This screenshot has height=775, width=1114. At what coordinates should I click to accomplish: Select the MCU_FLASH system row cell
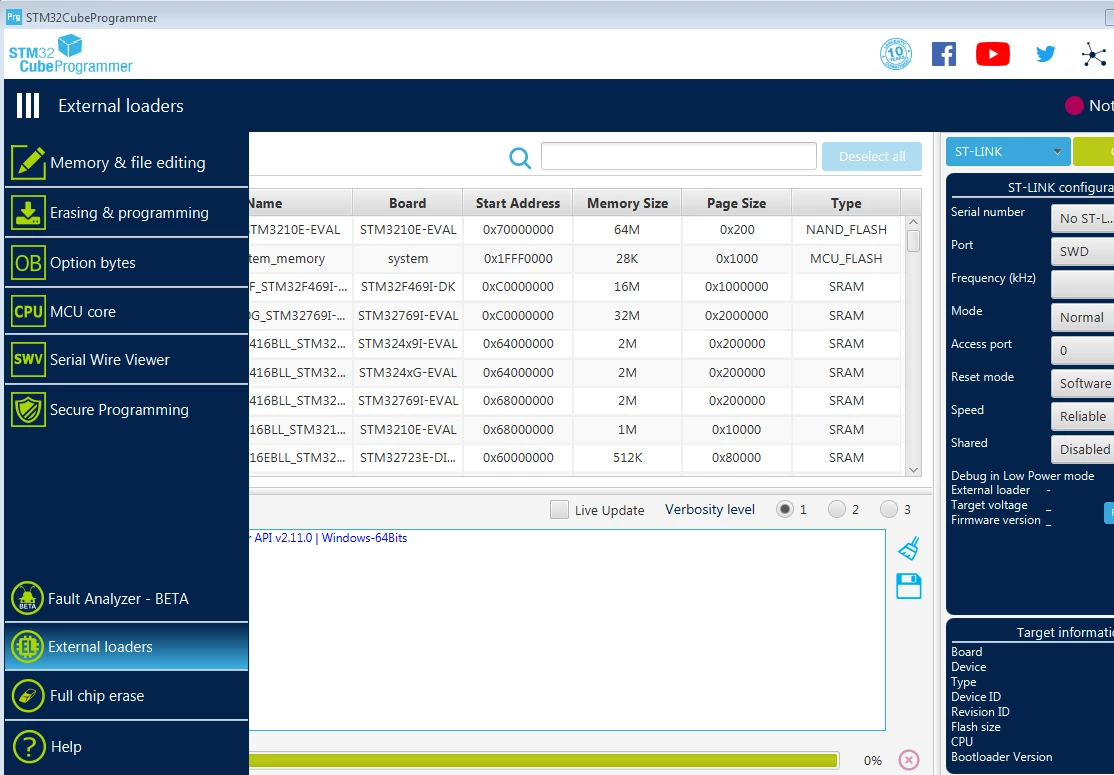[846, 259]
